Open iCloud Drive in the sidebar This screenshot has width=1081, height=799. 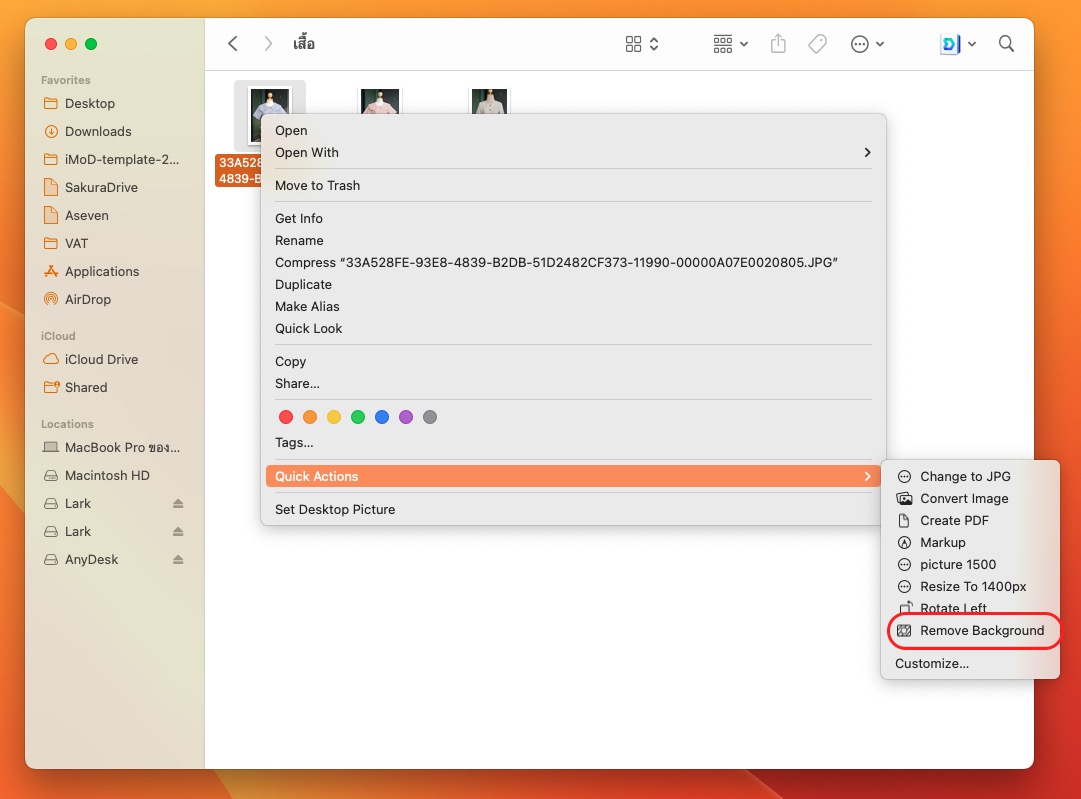[x=101, y=359]
